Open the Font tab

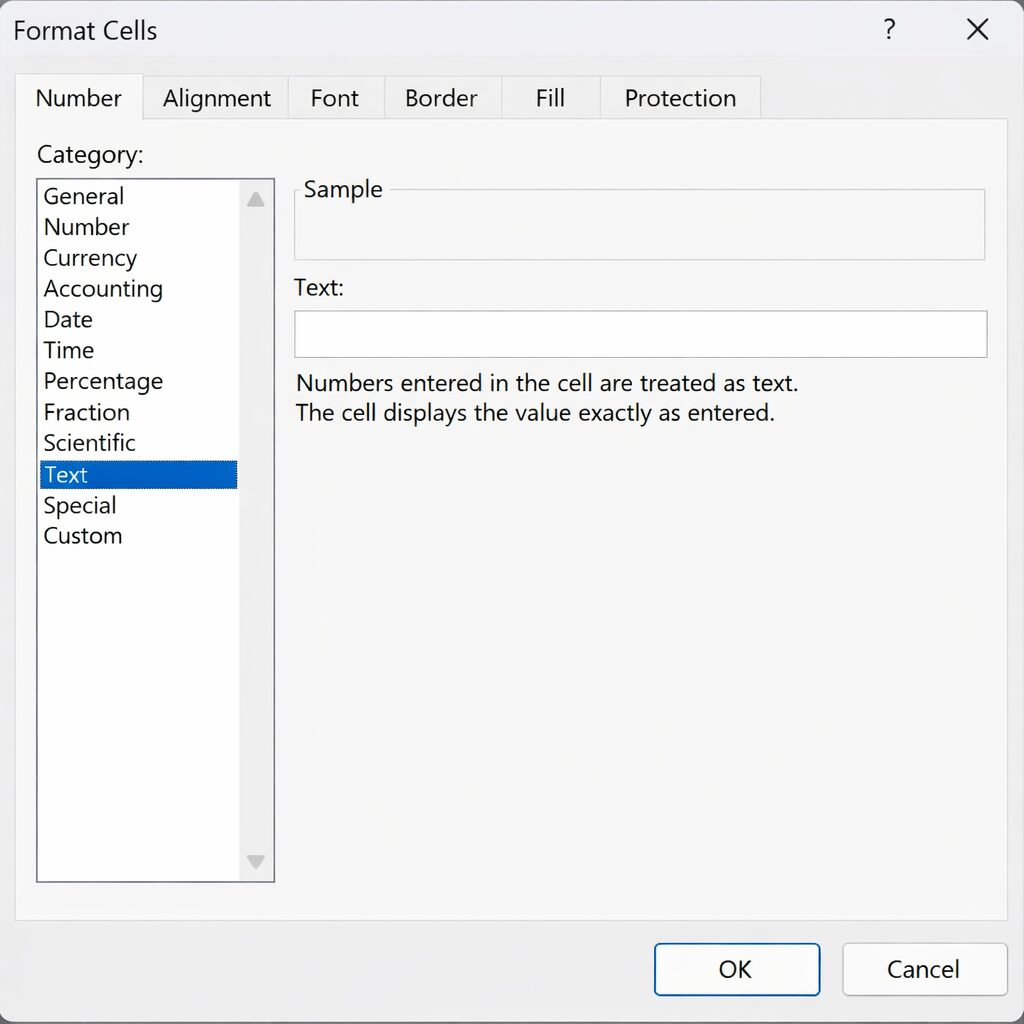tap(334, 98)
